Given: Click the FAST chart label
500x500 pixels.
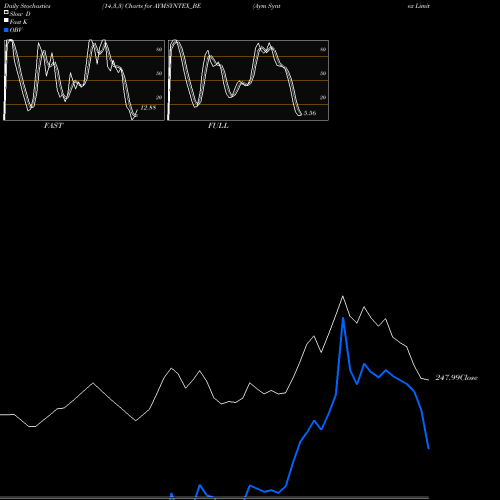Looking at the screenshot, I should click(53, 126).
